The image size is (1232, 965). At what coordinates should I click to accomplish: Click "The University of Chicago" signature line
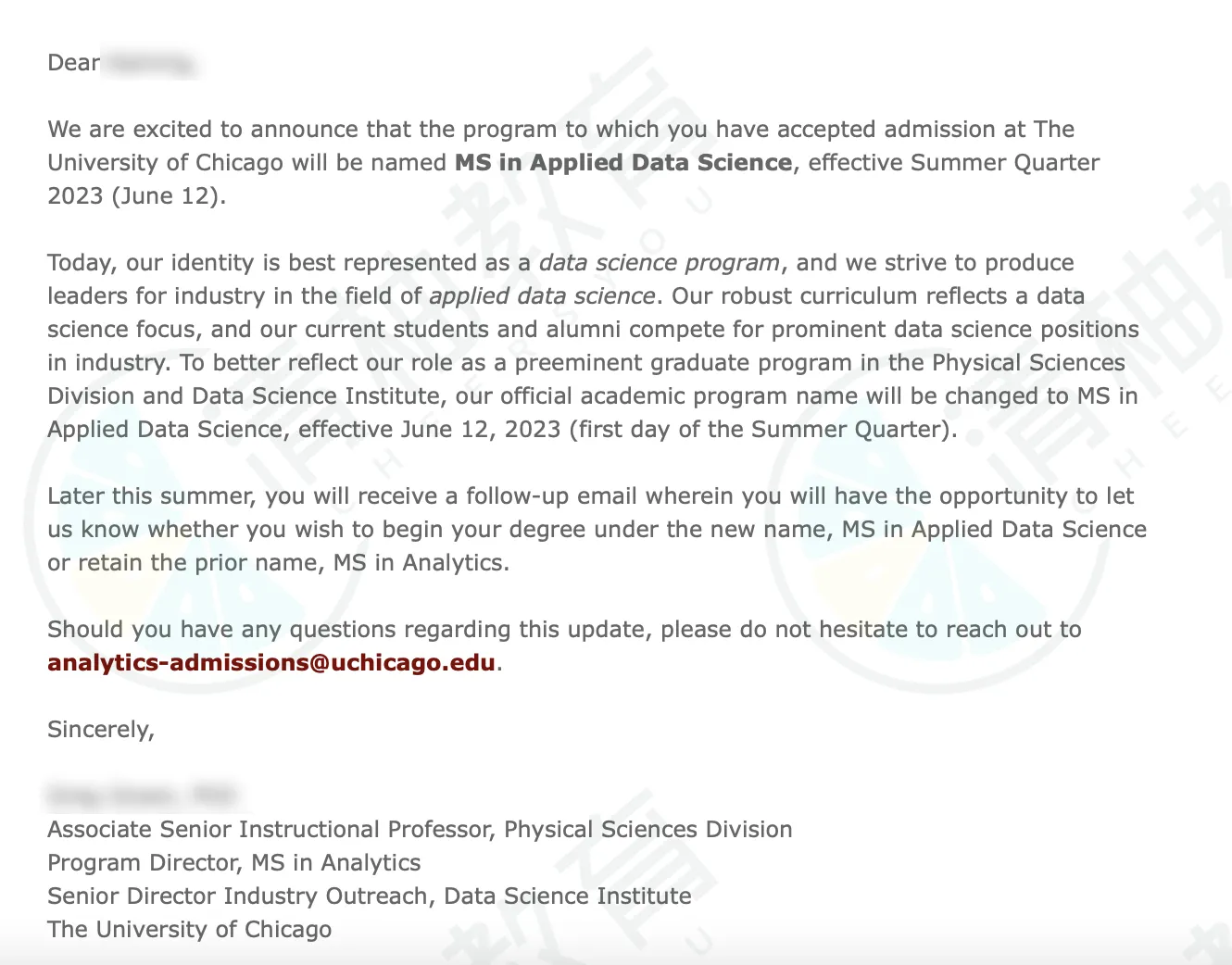point(190,930)
